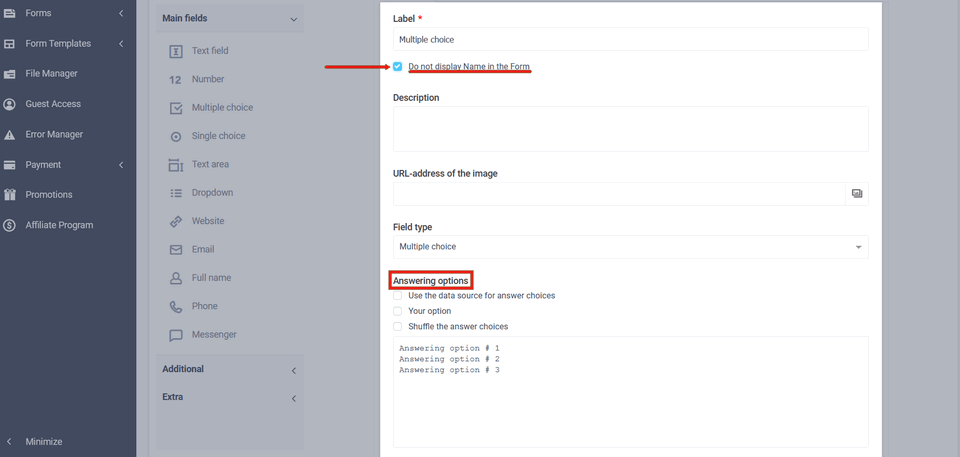Click the Full name person icon
The image size is (960, 457).
point(176,278)
